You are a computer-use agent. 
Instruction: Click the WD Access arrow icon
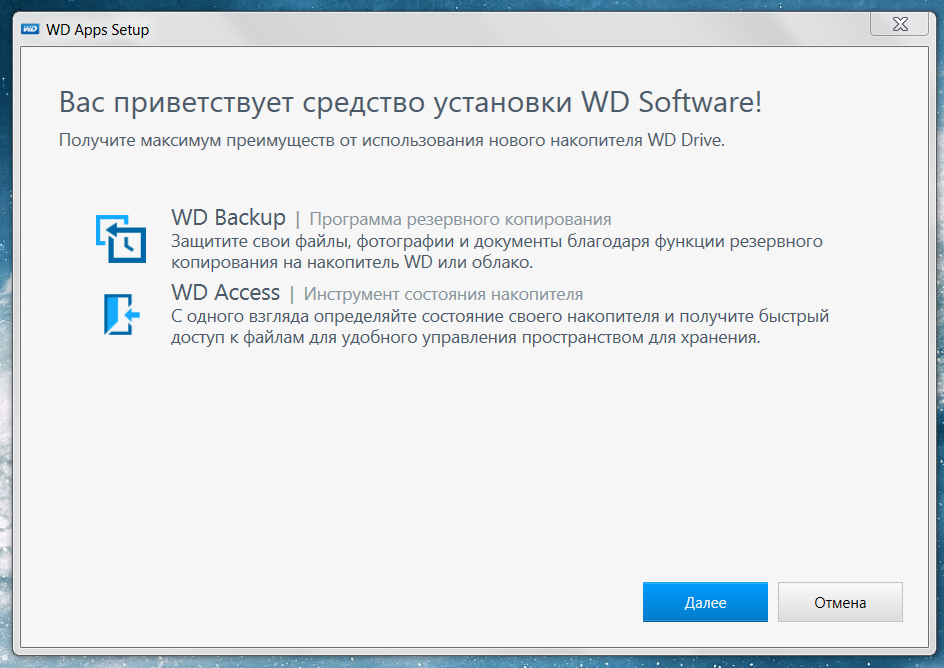(x=121, y=314)
